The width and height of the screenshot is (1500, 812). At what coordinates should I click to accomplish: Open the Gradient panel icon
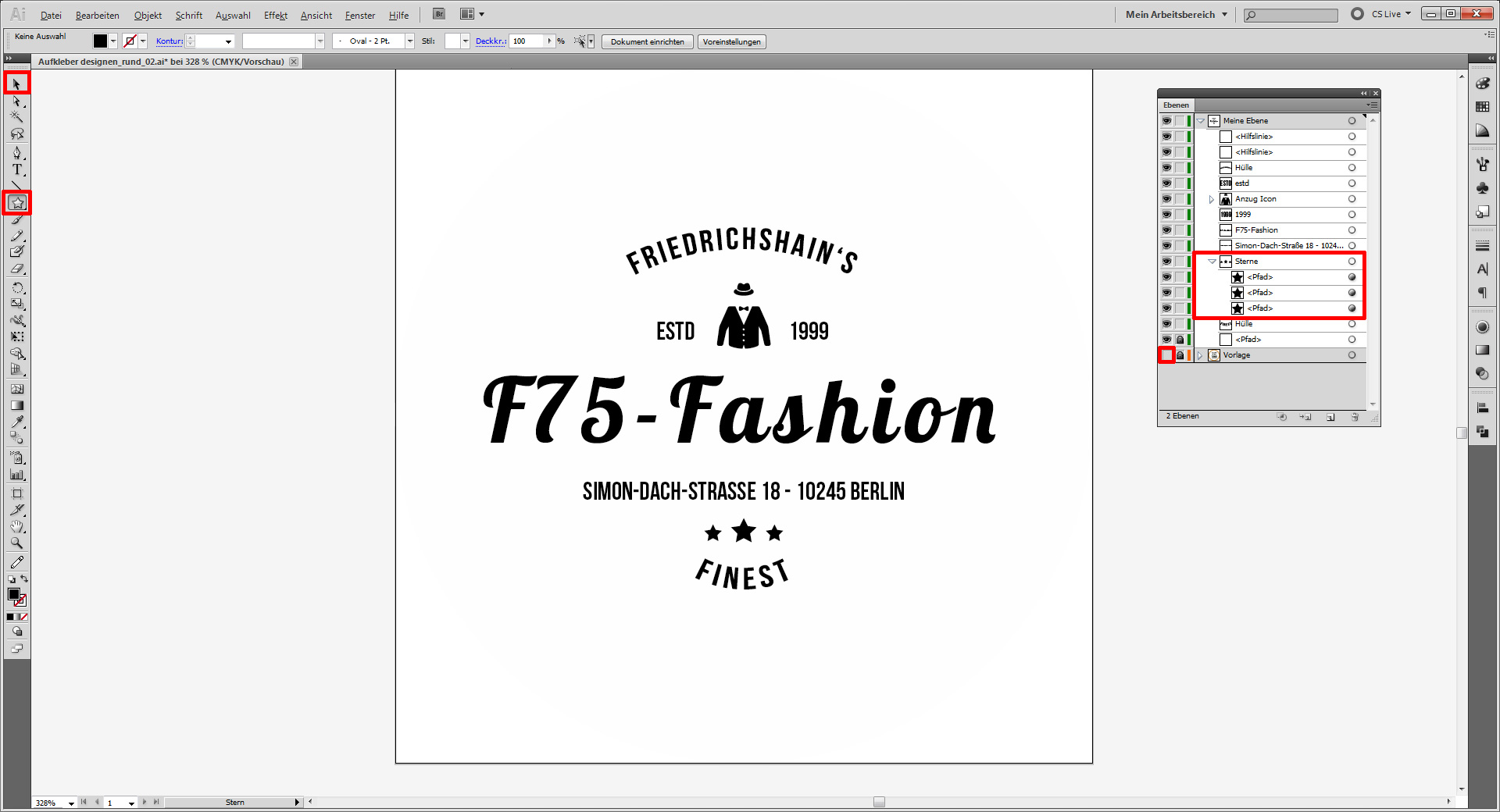[x=1483, y=350]
